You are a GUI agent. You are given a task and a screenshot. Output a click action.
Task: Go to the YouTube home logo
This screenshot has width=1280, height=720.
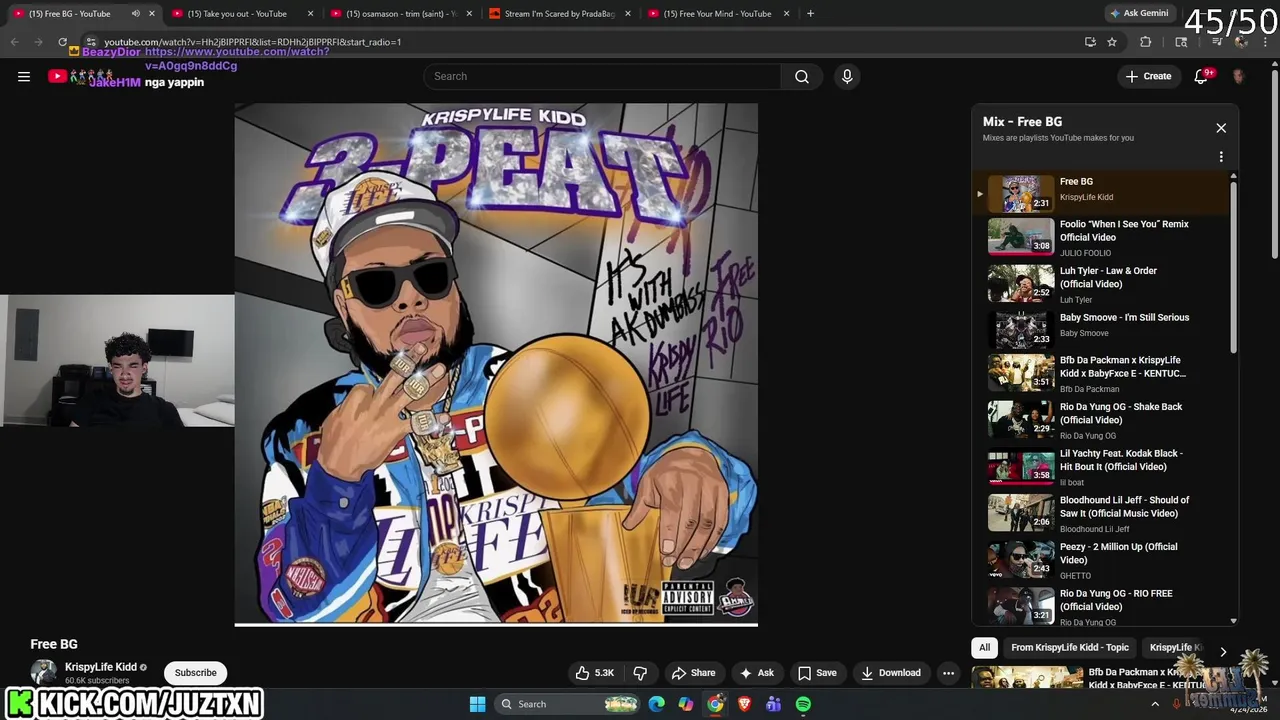(57, 76)
